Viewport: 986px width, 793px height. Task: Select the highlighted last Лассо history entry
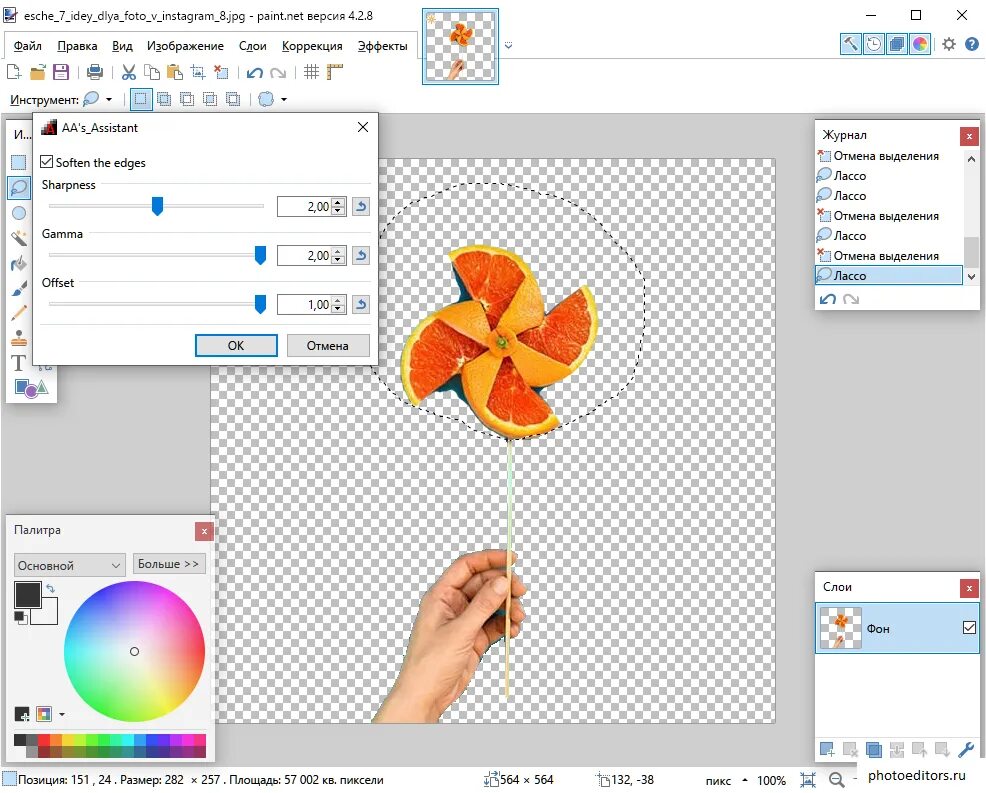[x=889, y=275]
